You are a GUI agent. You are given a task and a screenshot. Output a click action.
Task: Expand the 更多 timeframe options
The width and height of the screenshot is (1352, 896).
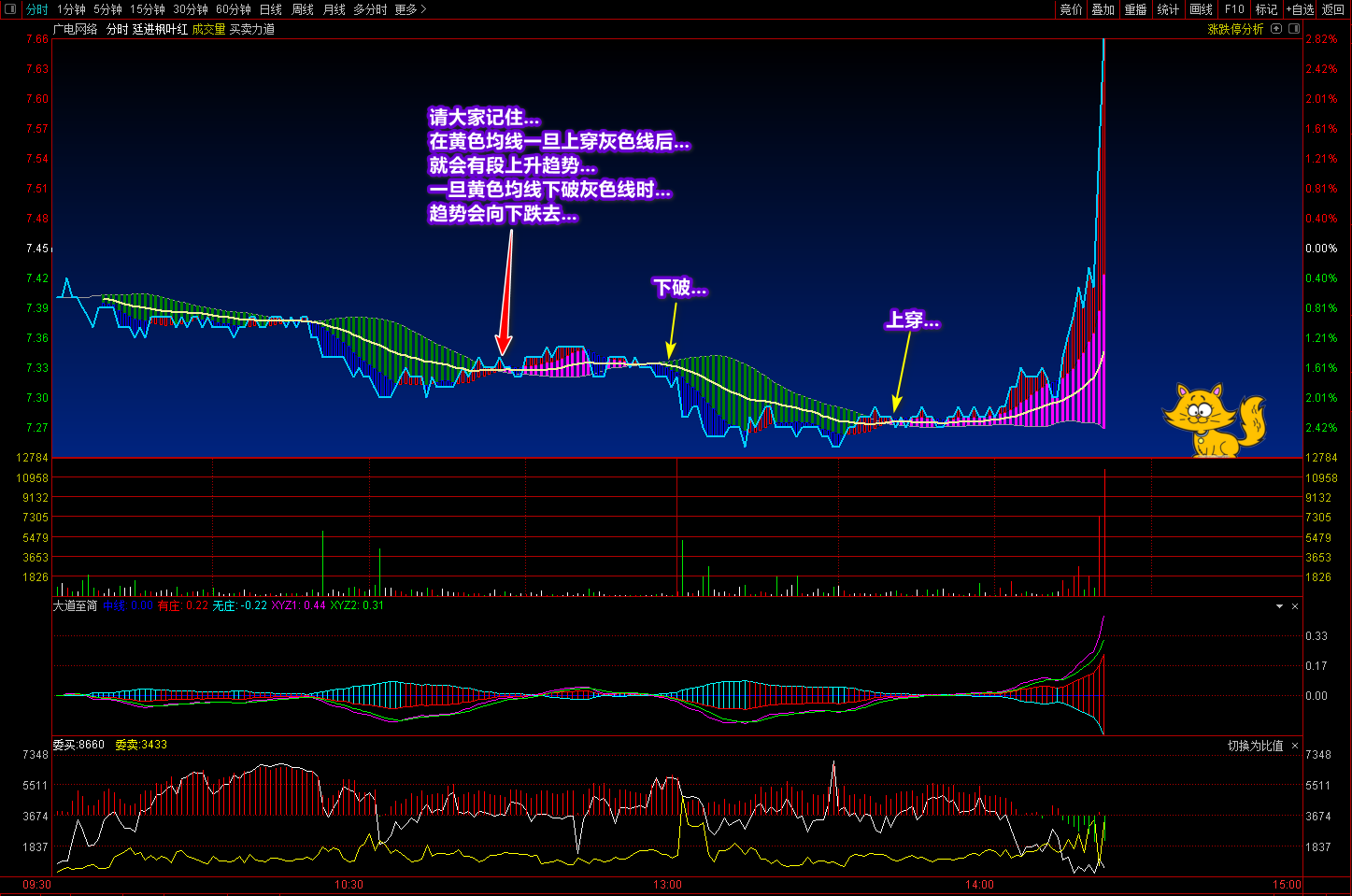coord(410,9)
